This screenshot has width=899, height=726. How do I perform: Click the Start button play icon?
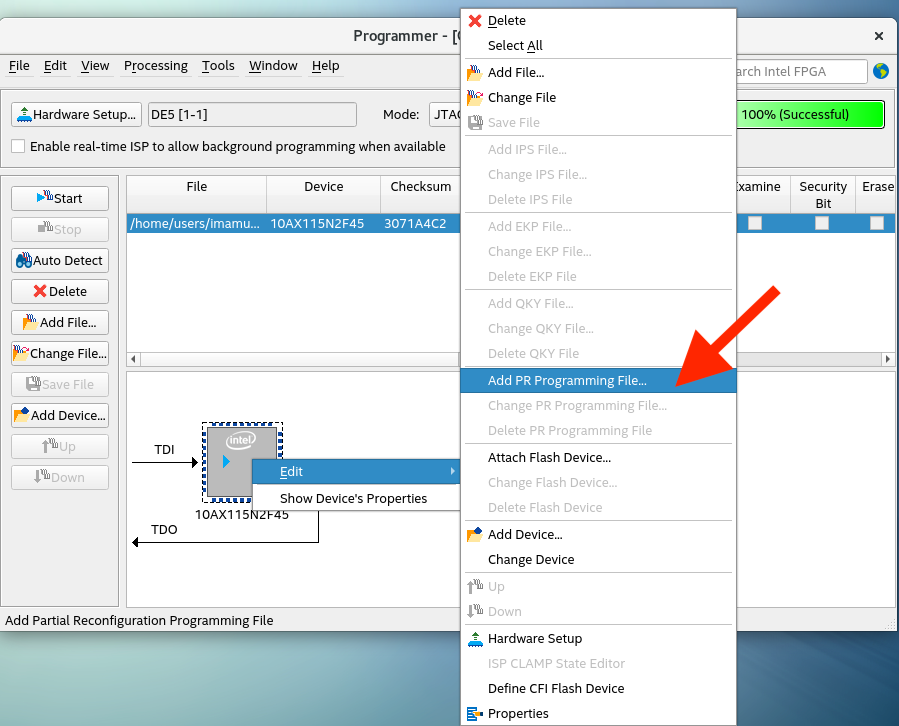pyautogui.click(x=45, y=197)
